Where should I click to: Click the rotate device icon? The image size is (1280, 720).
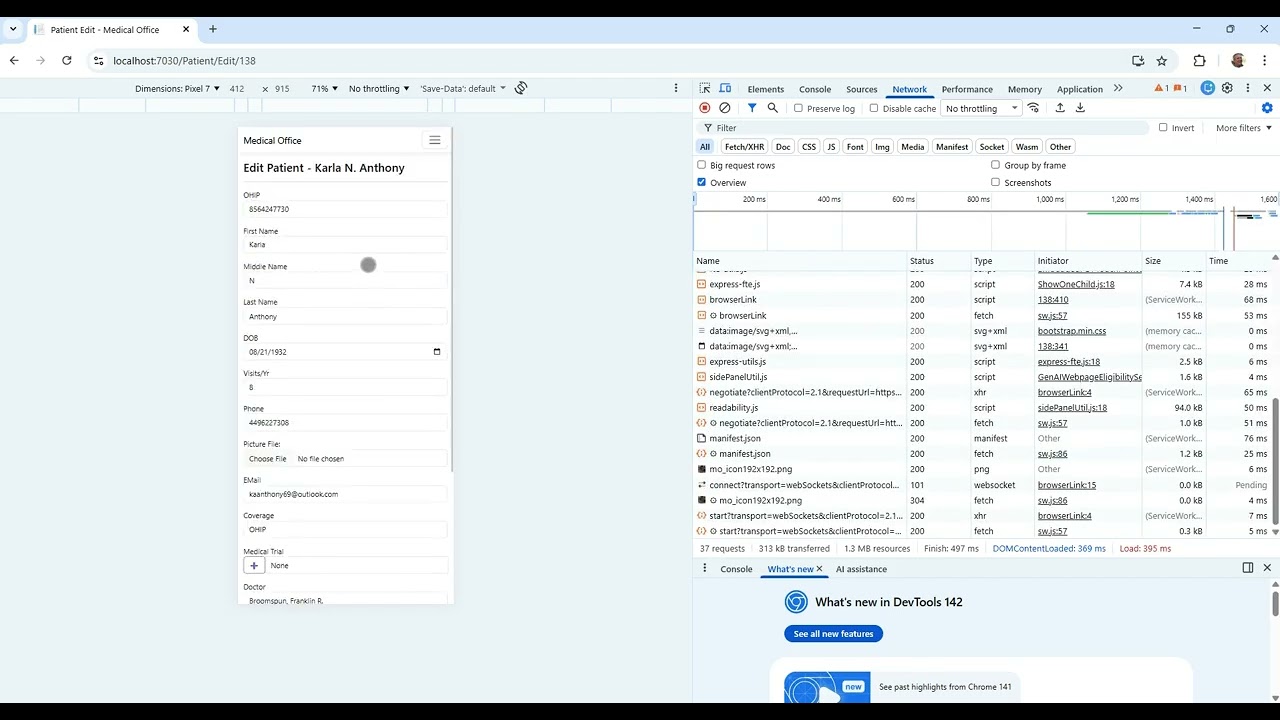click(x=521, y=88)
